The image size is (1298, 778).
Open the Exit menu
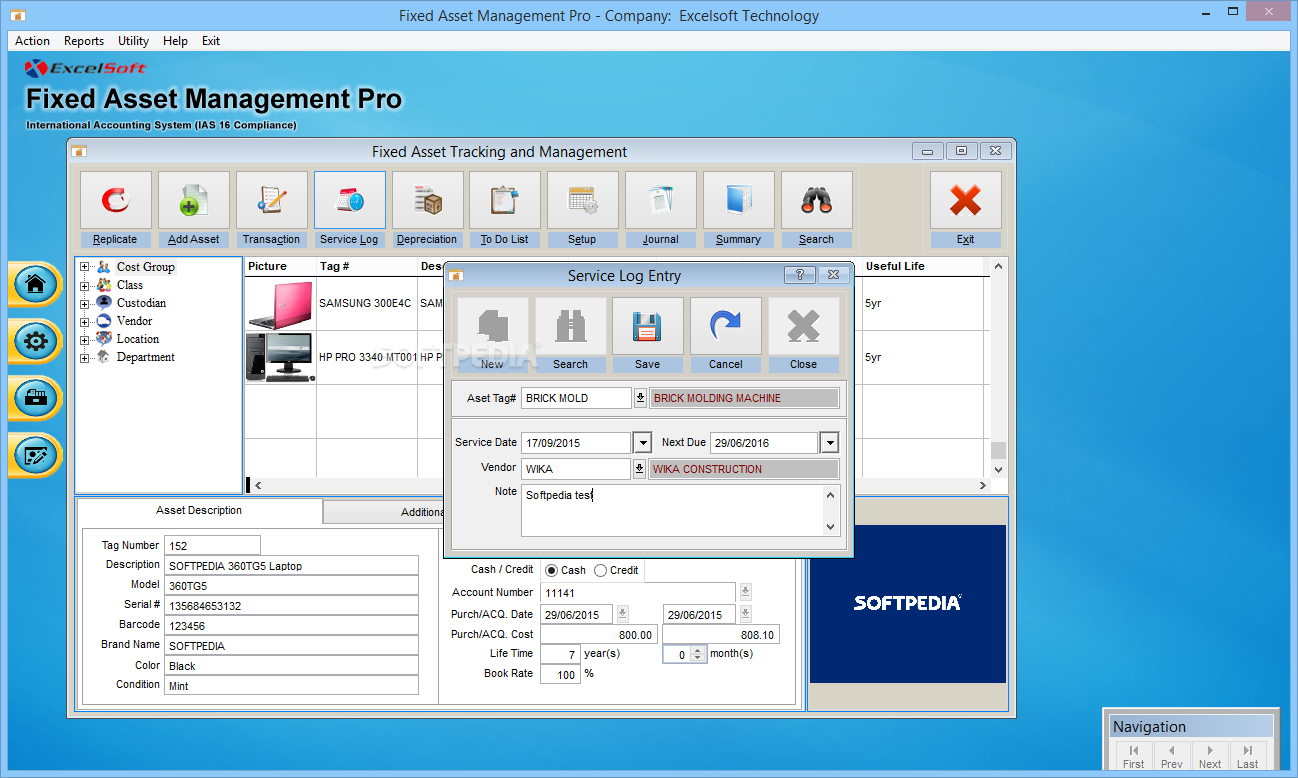pos(211,41)
